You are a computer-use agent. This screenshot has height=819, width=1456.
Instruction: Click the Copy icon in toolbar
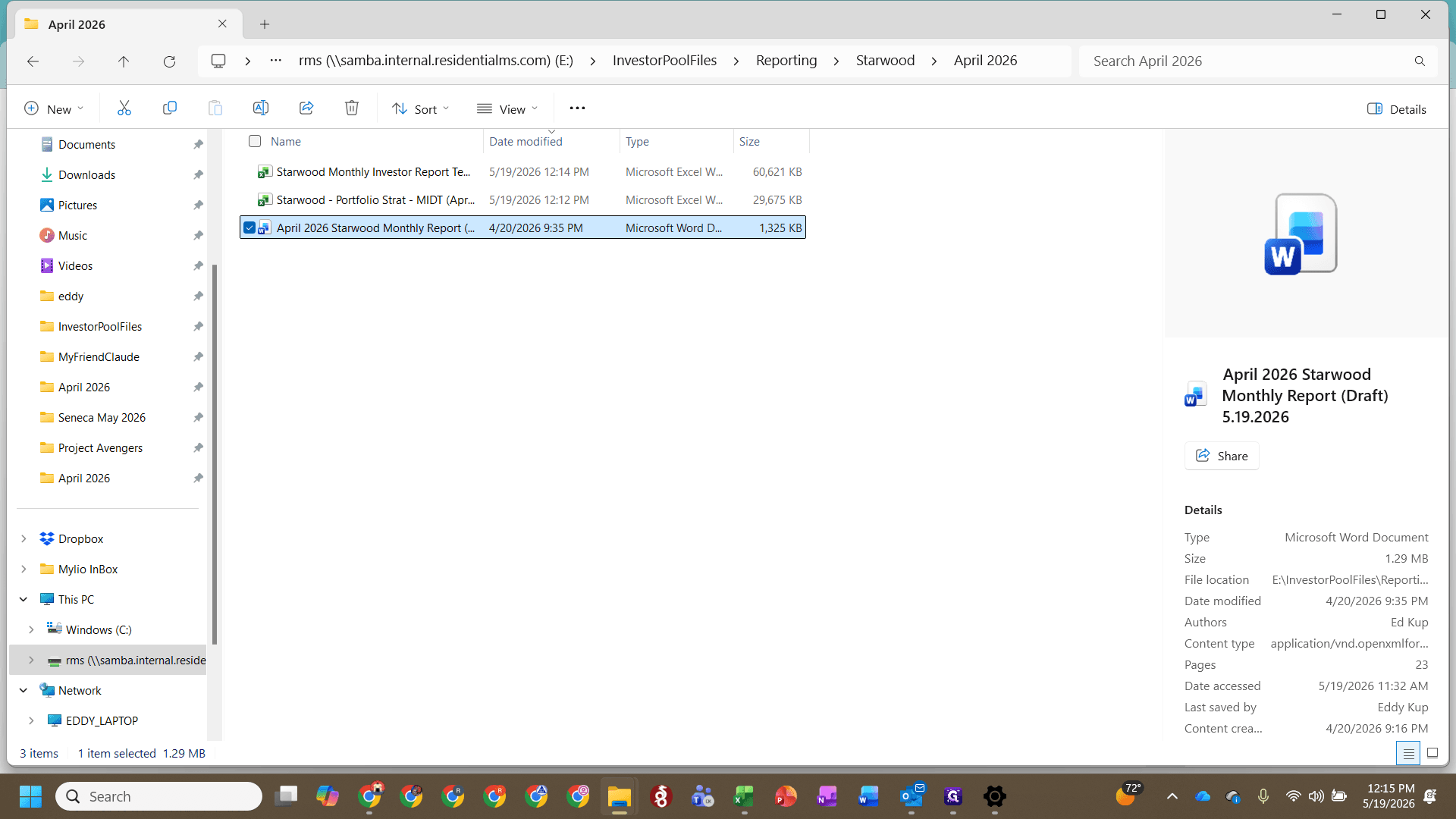point(170,108)
